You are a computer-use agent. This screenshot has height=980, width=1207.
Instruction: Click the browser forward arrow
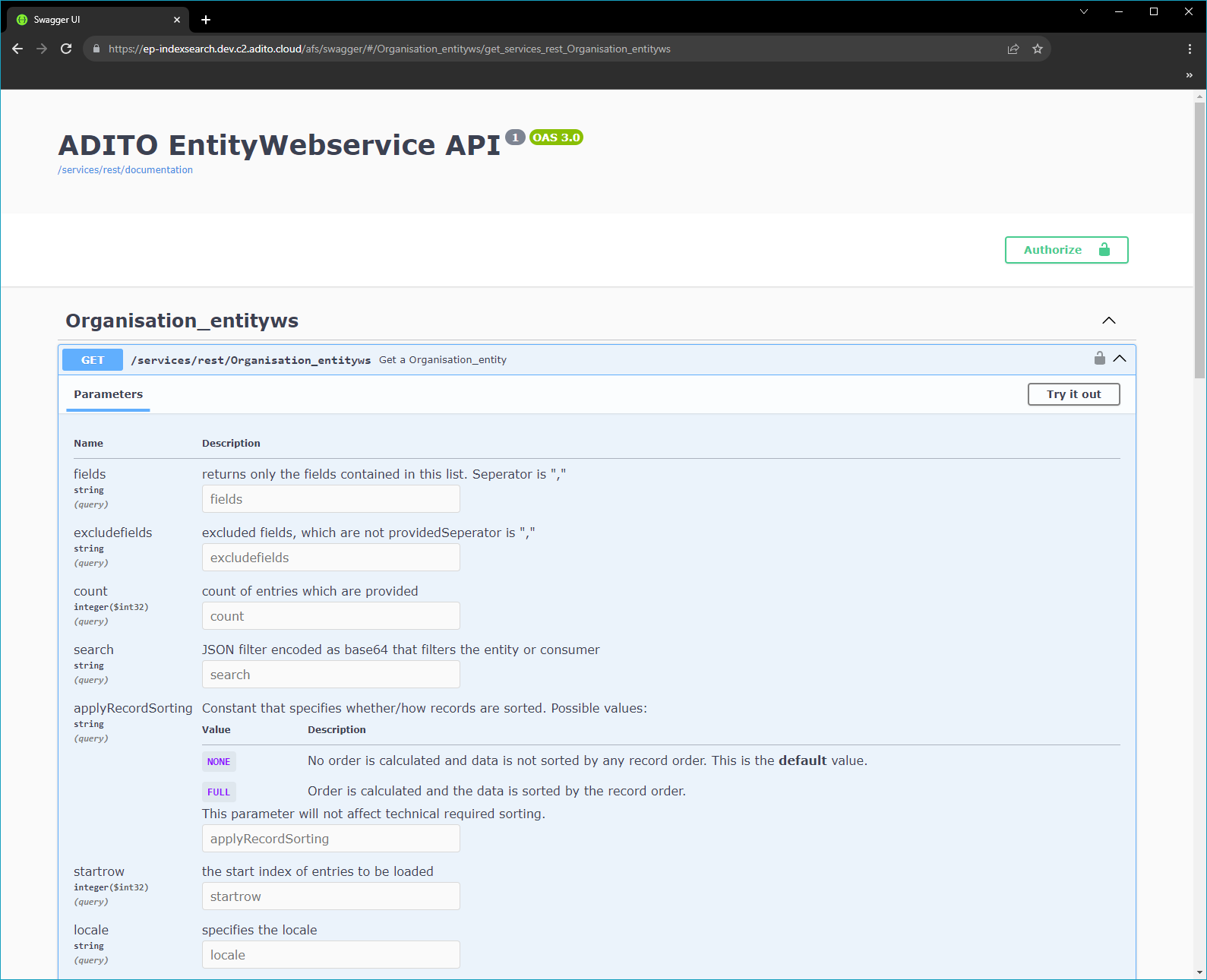tap(42, 49)
